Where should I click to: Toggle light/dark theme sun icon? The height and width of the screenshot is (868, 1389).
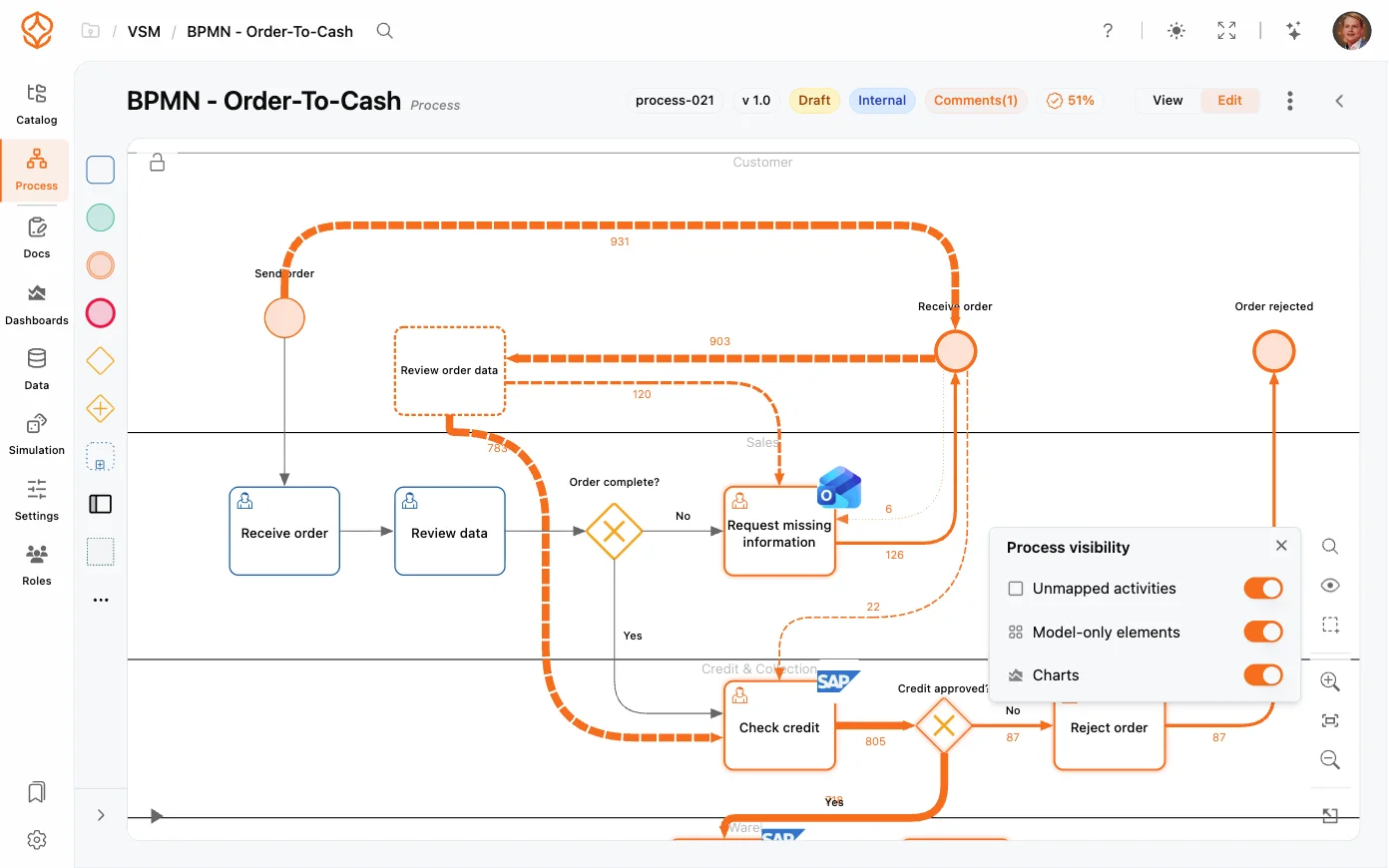point(1176,31)
